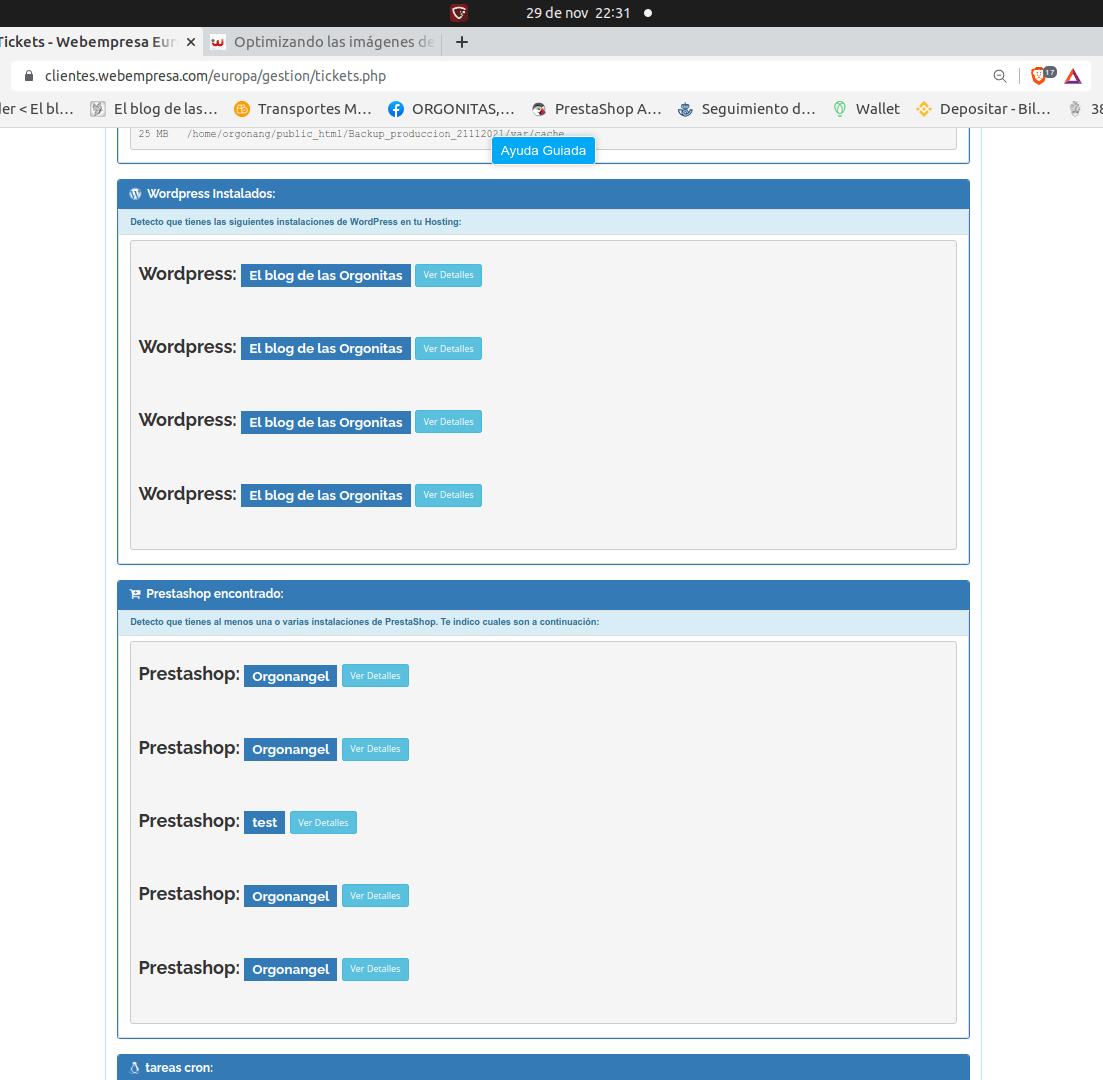Click first El blog de las Orgonitas label
The height and width of the screenshot is (1080, 1103).
point(326,276)
